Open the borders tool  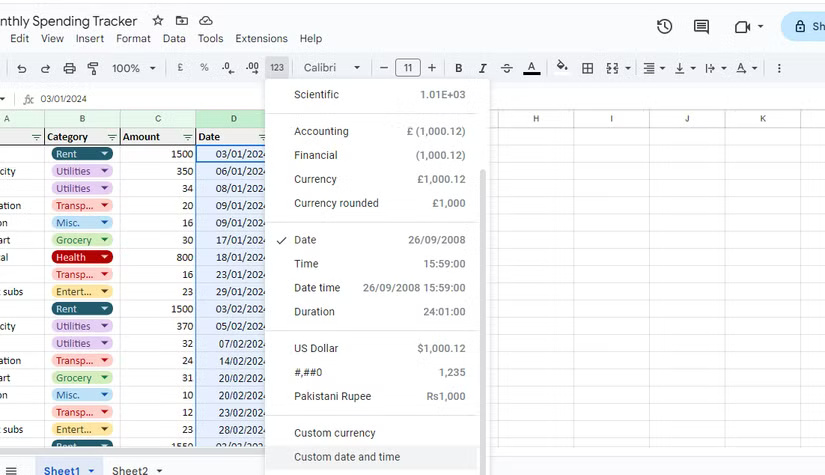point(588,68)
